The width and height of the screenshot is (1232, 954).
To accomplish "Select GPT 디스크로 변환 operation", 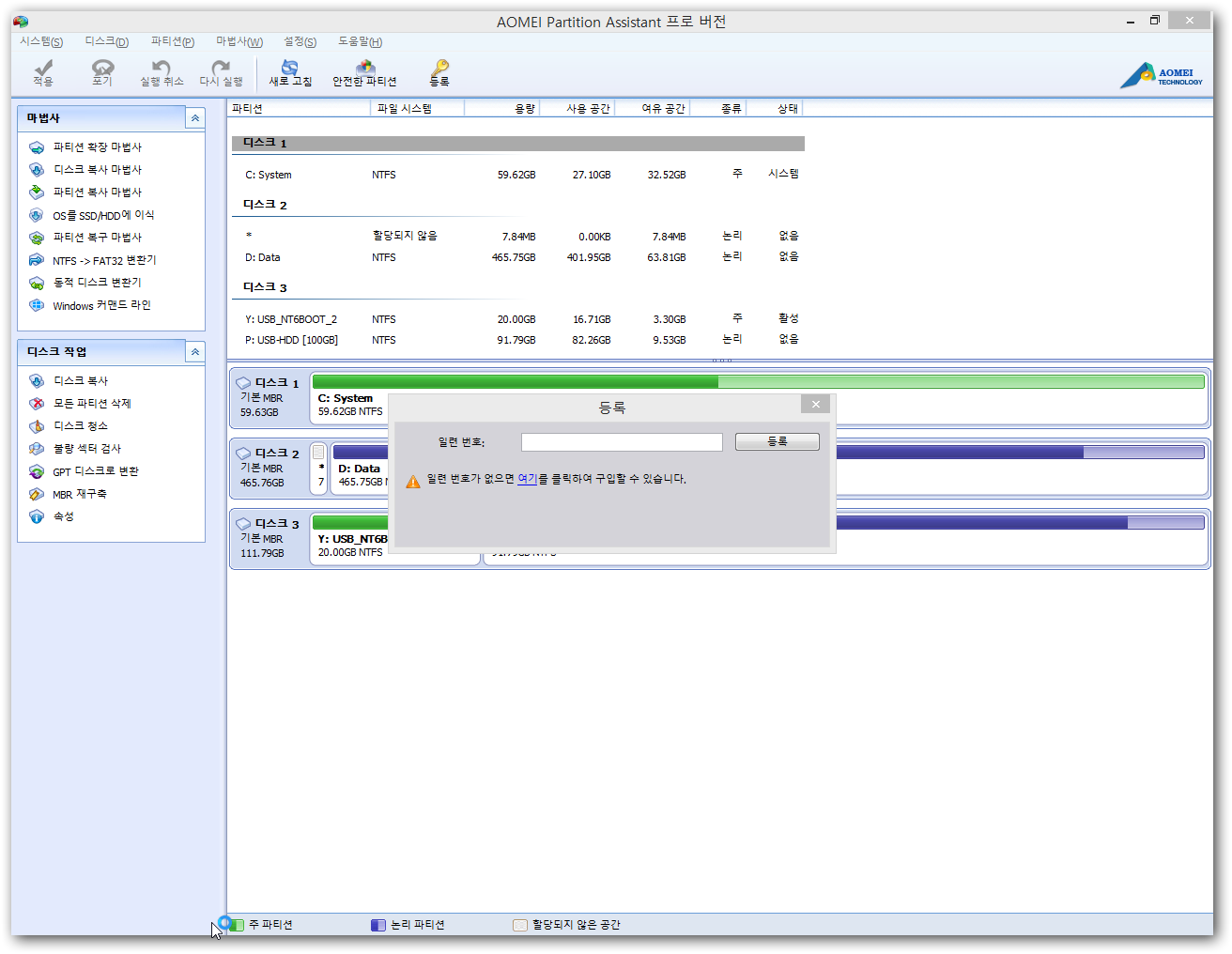I will [x=95, y=471].
